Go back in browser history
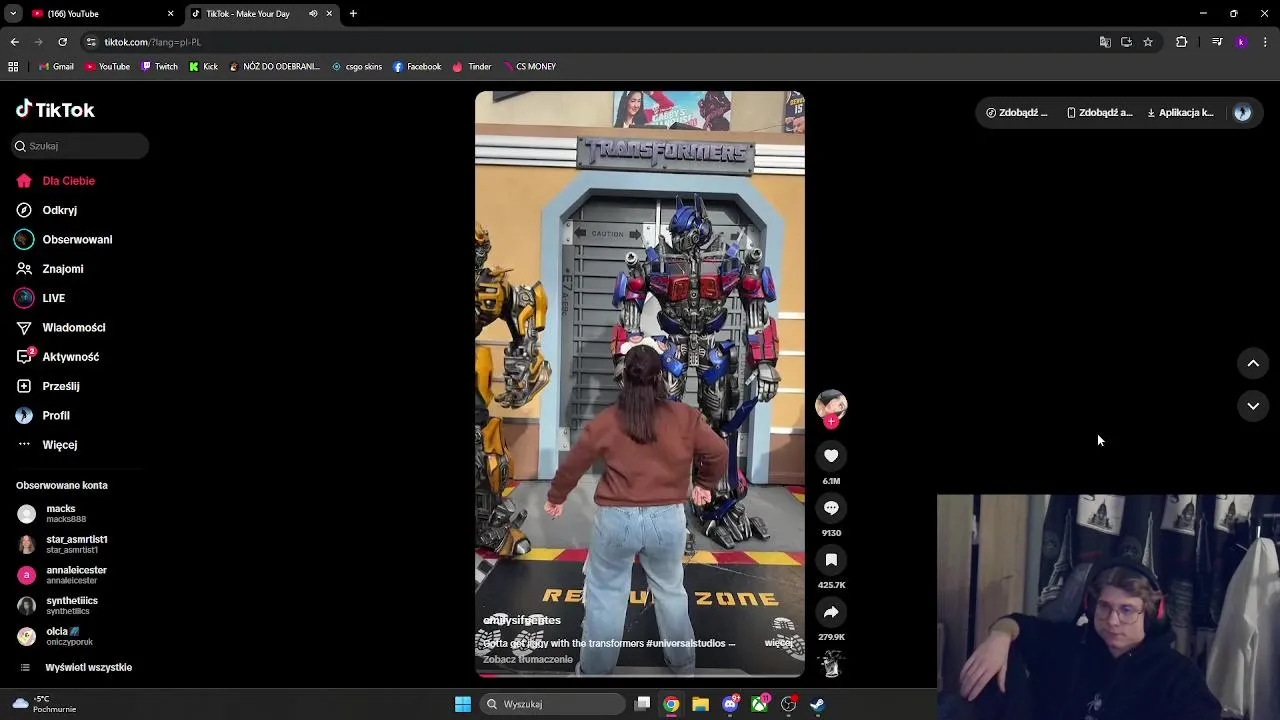The height and width of the screenshot is (720, 1280). coord(14,42)
